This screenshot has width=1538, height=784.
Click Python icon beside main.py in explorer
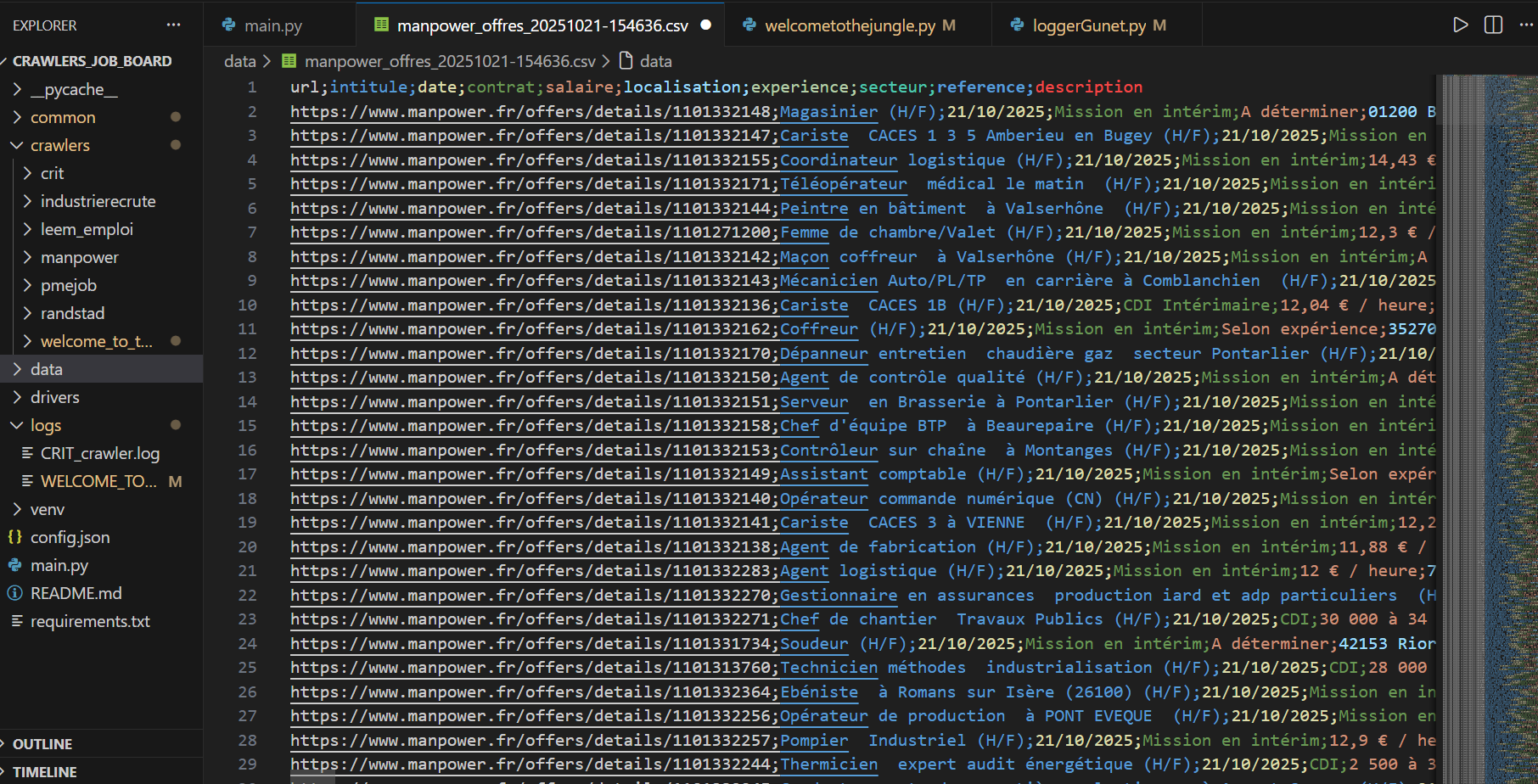pos(15,565)
